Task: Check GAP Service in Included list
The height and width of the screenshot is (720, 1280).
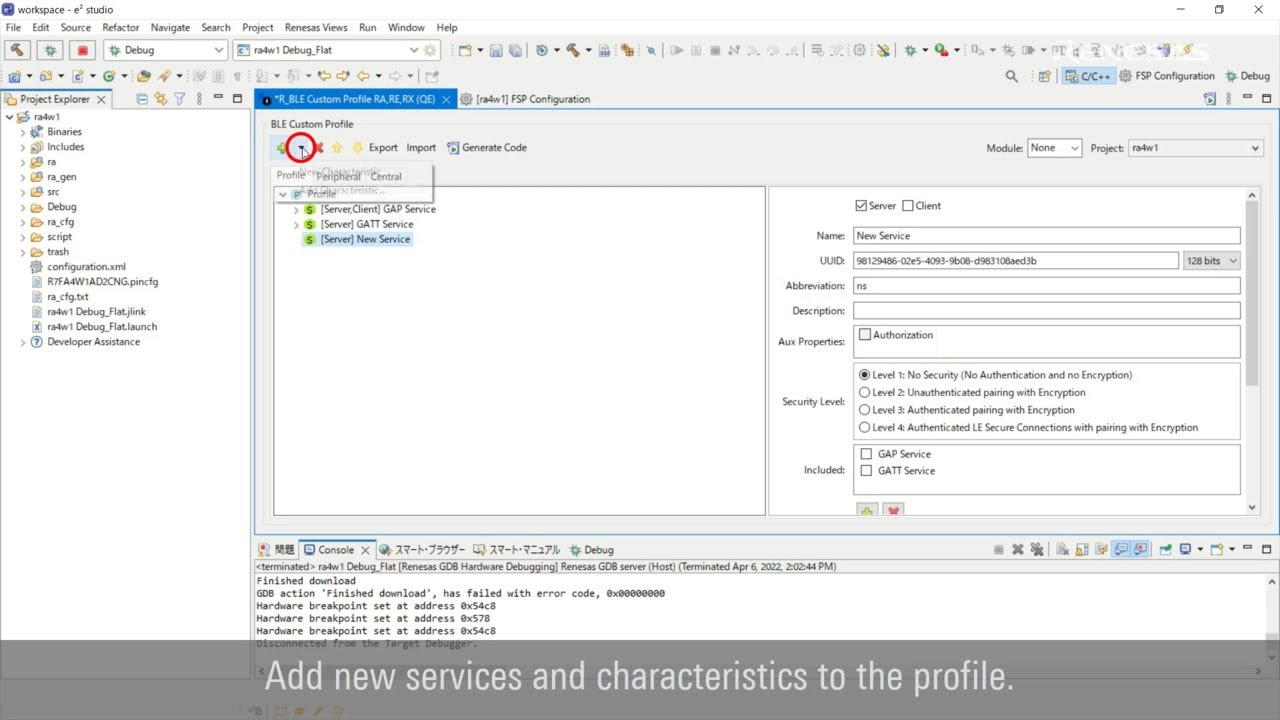Action: pos(866,454)
